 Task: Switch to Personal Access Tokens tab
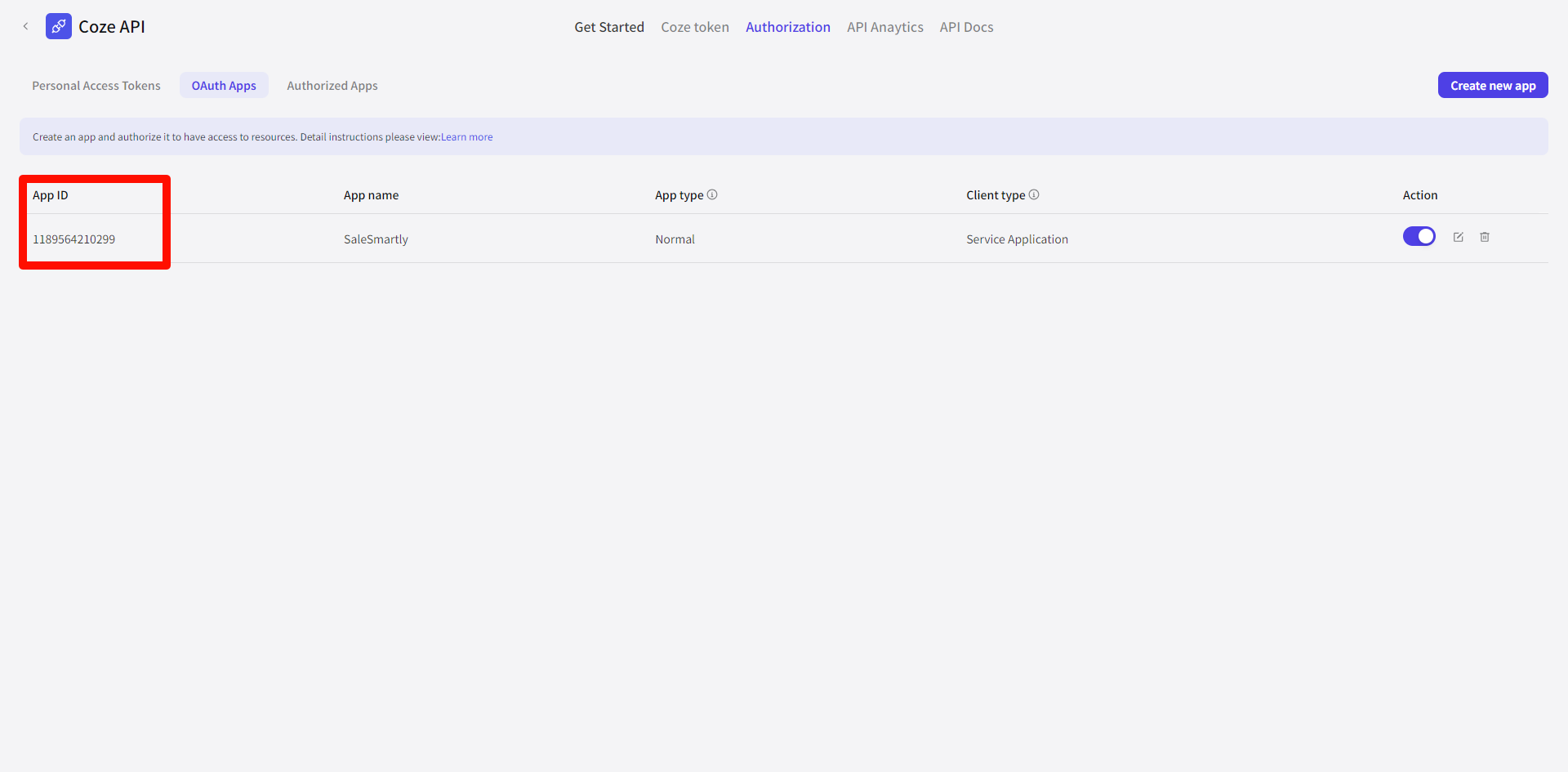click(96, 86)
